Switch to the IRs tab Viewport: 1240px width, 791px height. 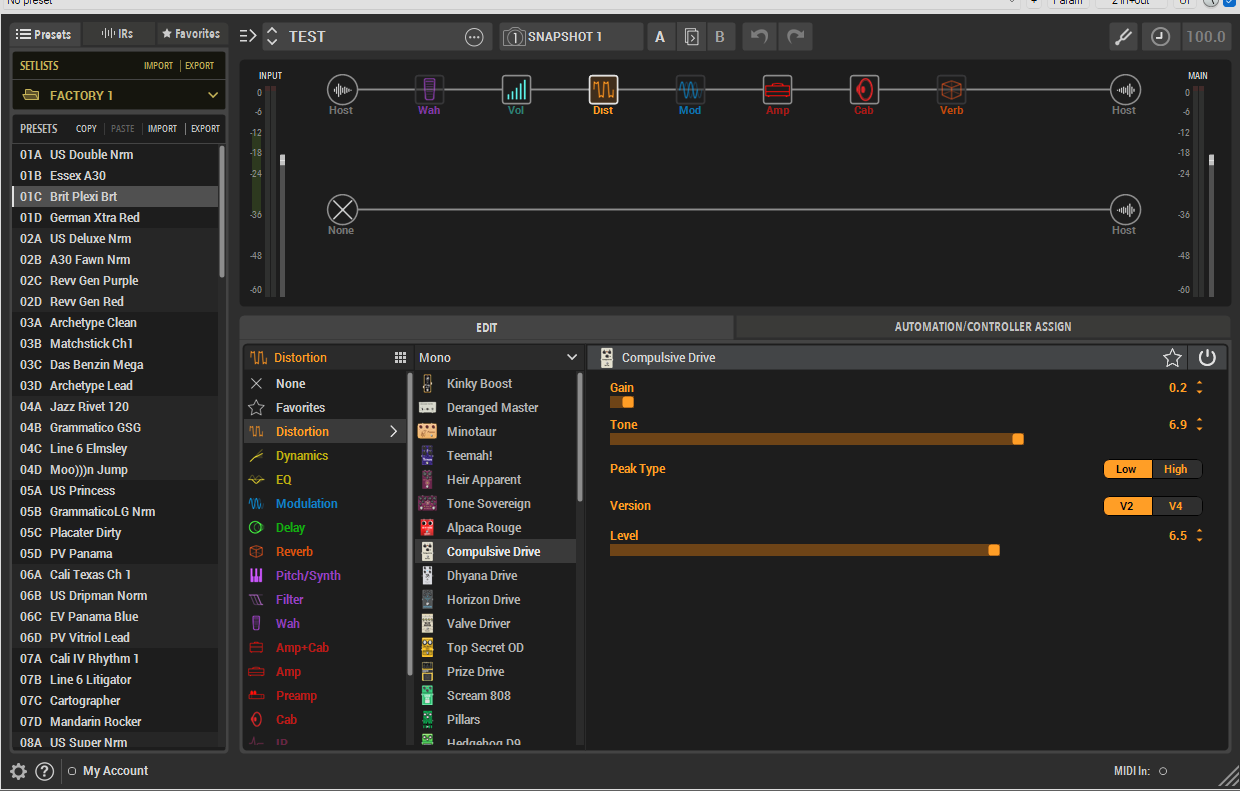pyautogui.click(x=119, y=34)
